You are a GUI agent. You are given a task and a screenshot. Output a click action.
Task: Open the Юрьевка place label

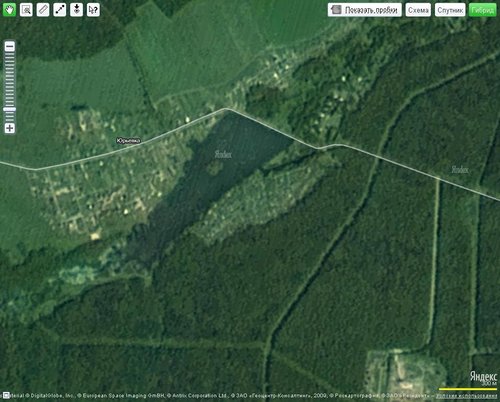coord(128,141)
